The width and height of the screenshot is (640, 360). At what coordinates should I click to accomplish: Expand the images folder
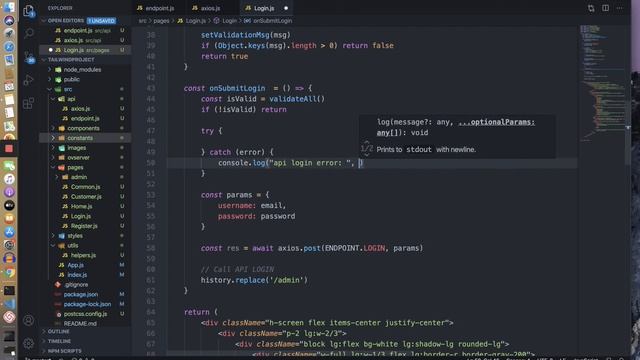click(76, 148)
